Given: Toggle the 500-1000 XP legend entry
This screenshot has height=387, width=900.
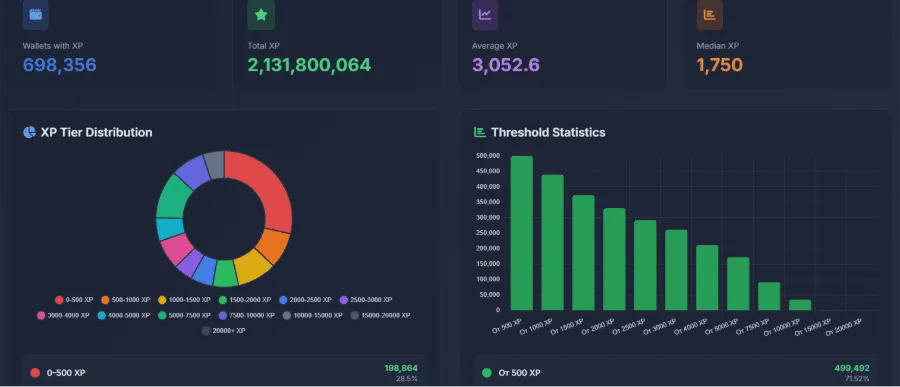Looking at the screenshot, I should [x=126, y=300].
